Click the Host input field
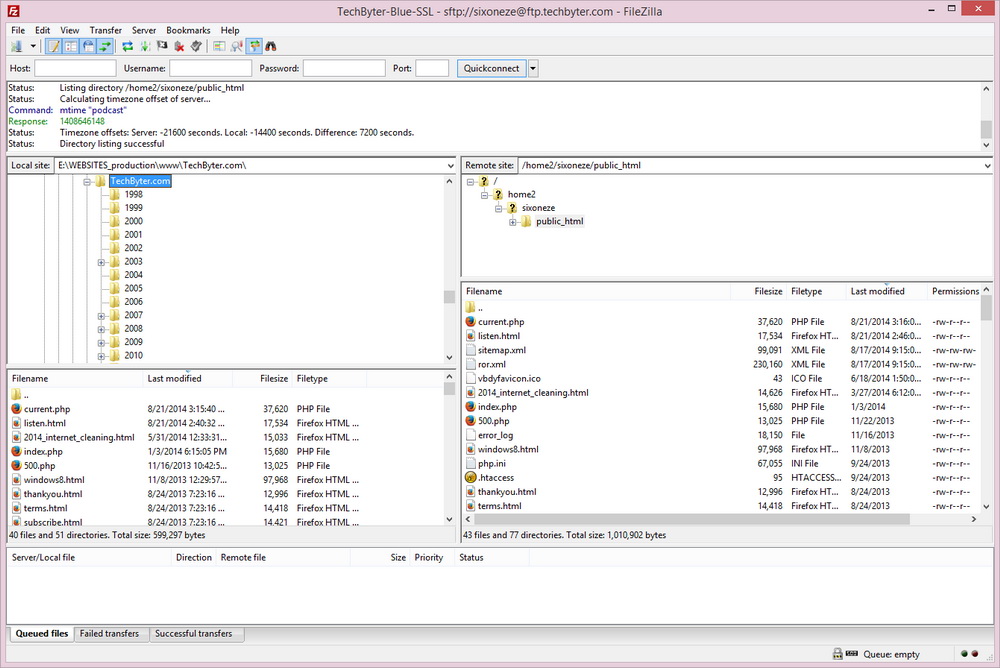 click(75, 68)
